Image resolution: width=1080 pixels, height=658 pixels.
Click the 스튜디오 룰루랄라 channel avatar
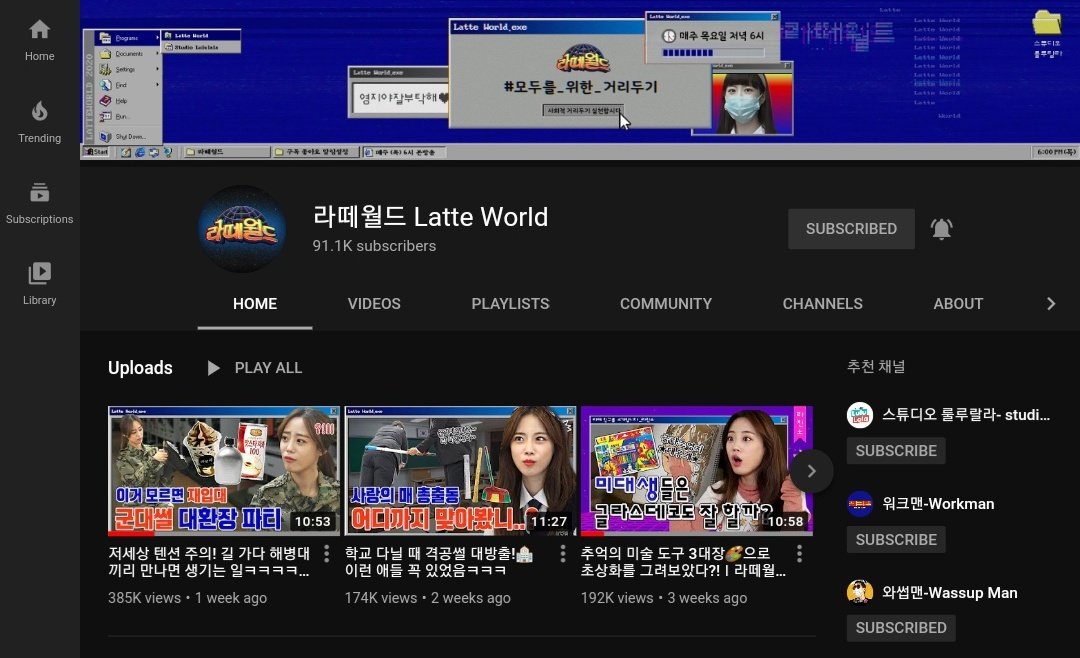(x=860, y=415)
